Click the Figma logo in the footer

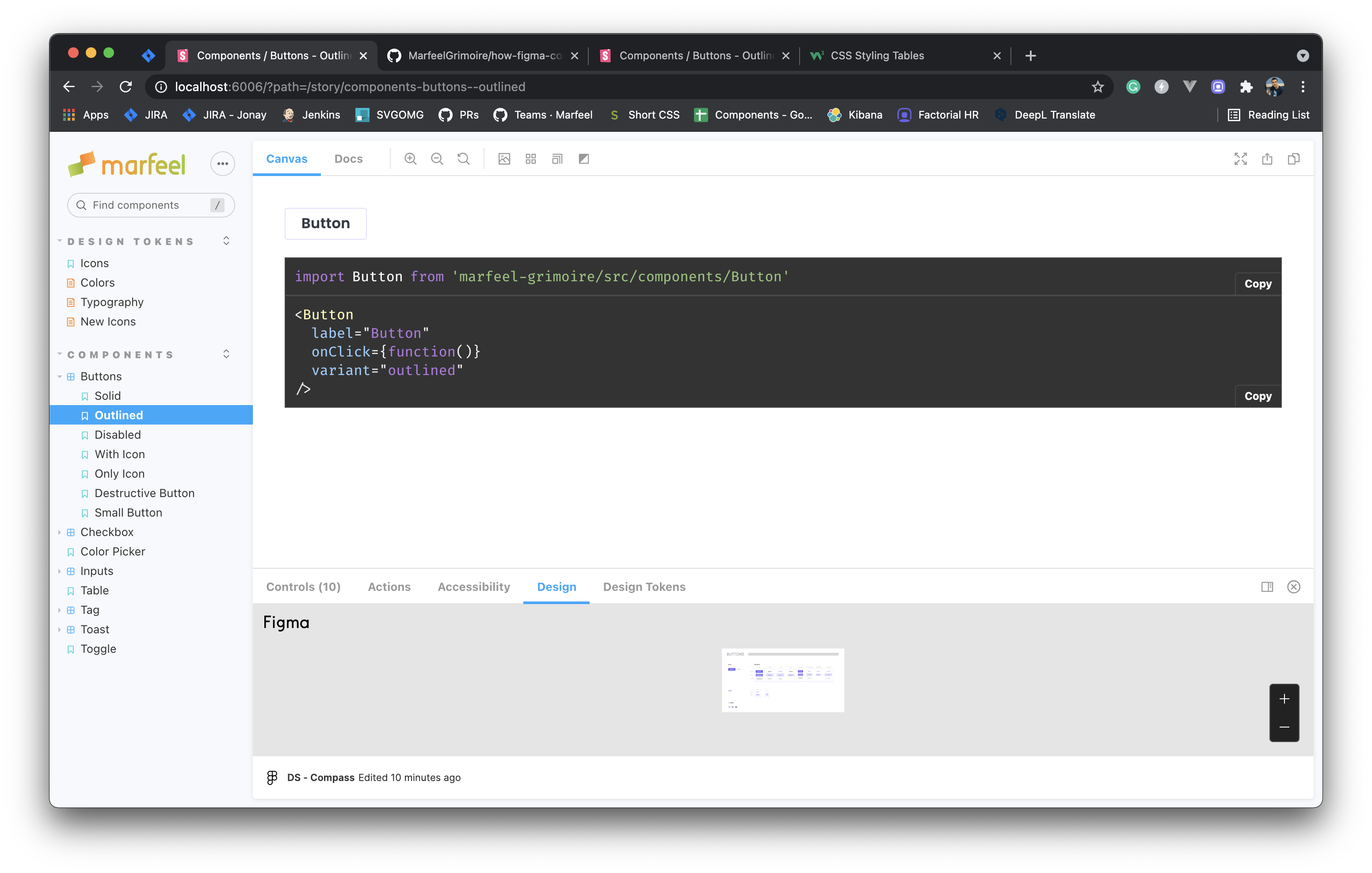272,777
